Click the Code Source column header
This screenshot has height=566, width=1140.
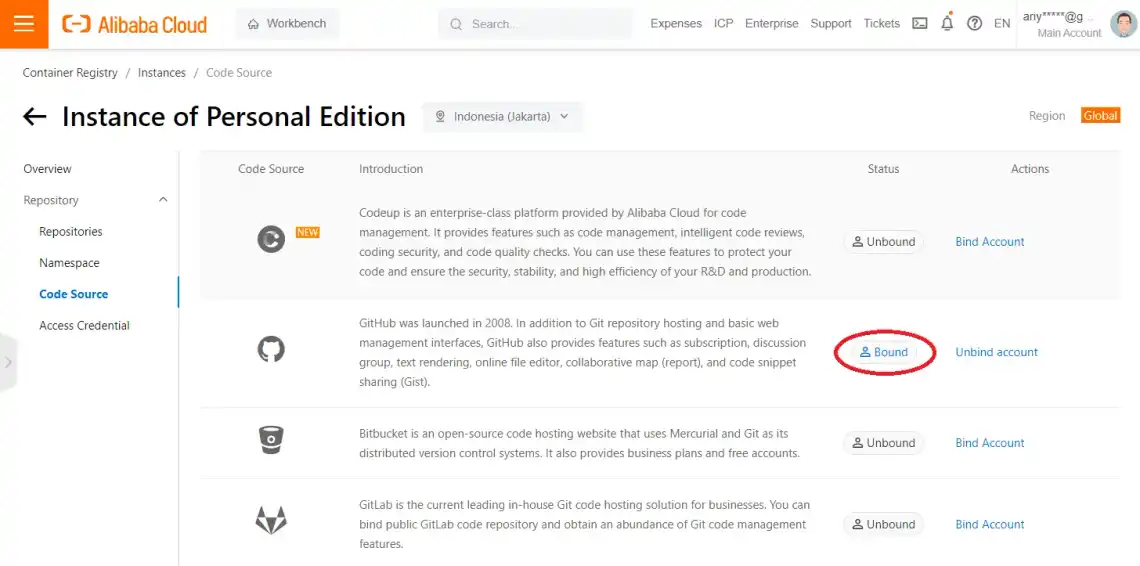[271, 169]
